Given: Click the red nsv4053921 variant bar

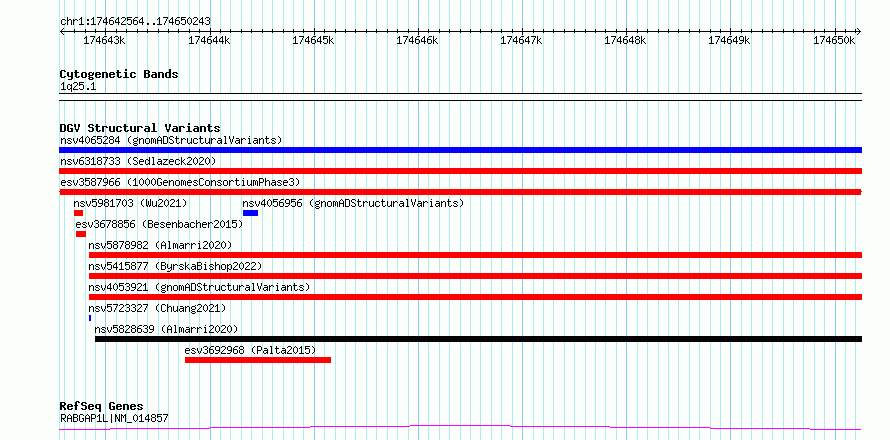Looking at the screenshot, I should 475,297.
